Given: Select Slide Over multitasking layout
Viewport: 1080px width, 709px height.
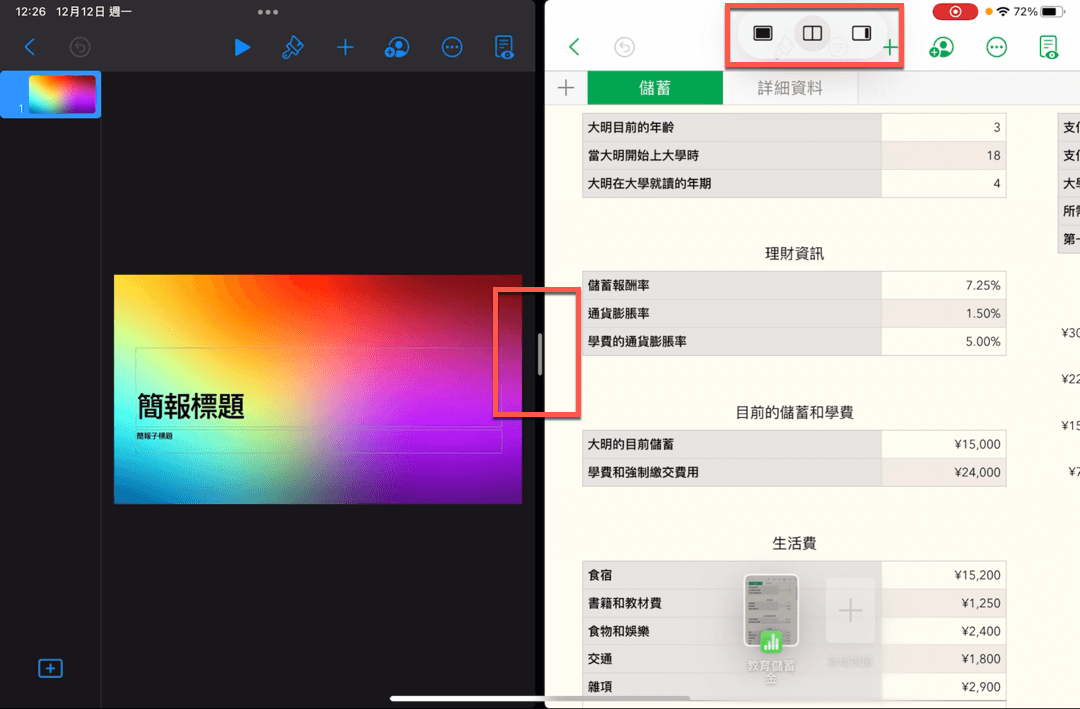Looking at the screenshot, I should pyautogui.click(x=861, y=33).
